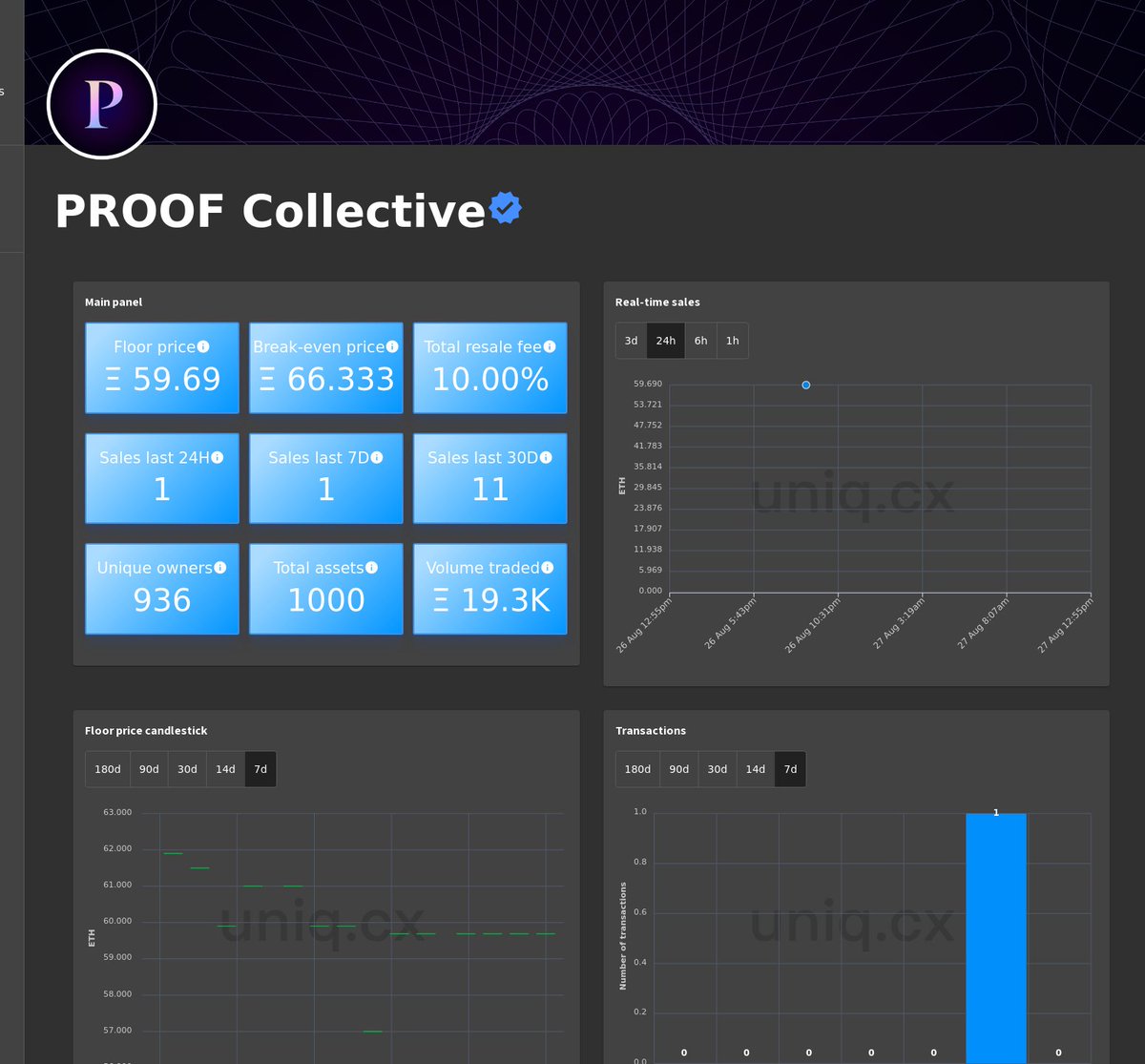1145x1064 pixels.
Task: Click the blue verified badge beside PROOF Collective
Action: click(x=505, y=208)
